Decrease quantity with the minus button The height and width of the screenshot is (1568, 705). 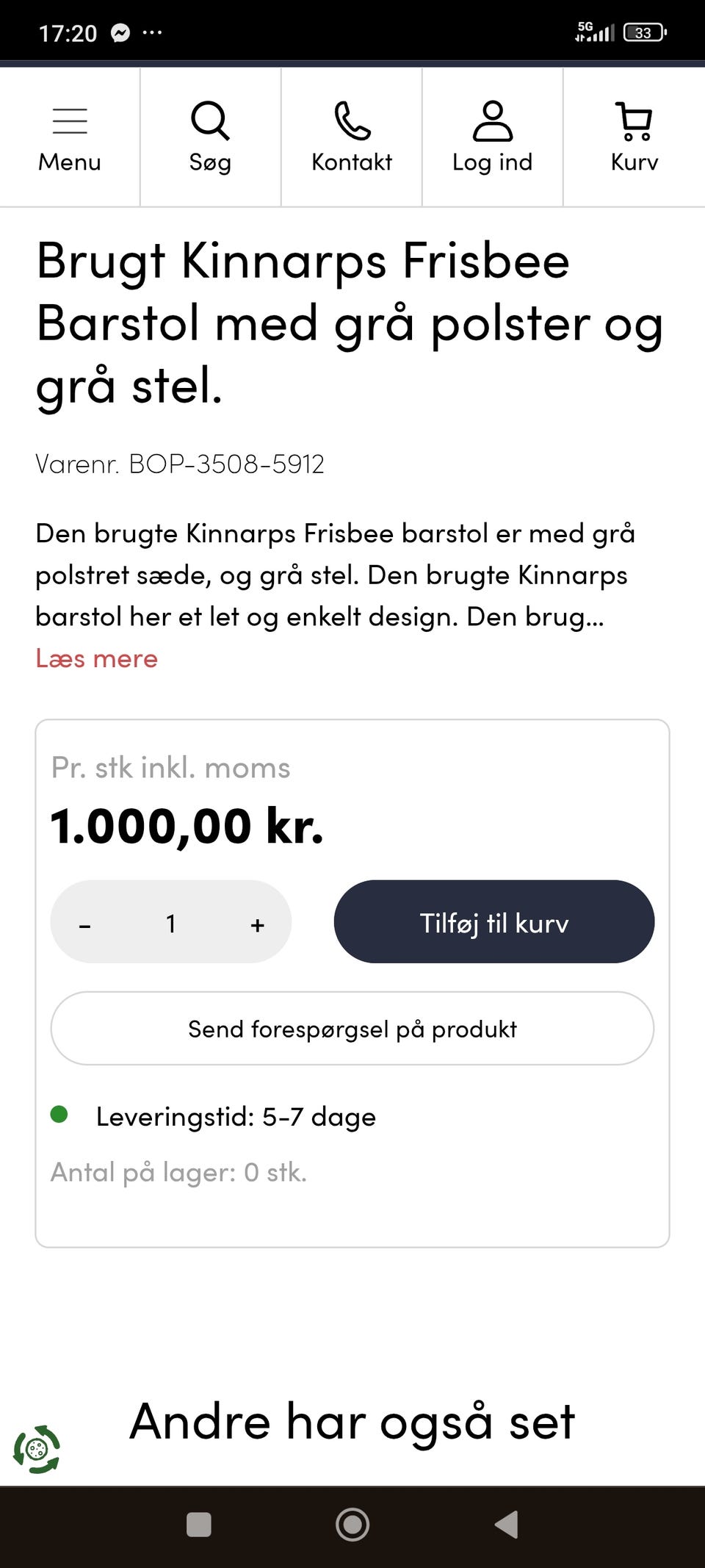(85, 924)
